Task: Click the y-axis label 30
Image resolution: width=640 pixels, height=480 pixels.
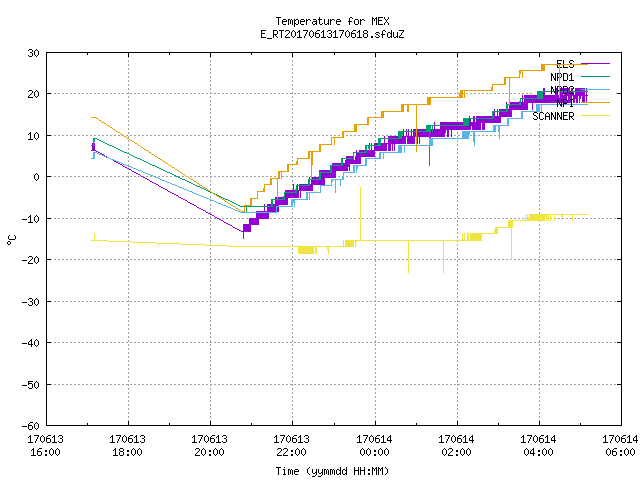Action: [34, 53]
